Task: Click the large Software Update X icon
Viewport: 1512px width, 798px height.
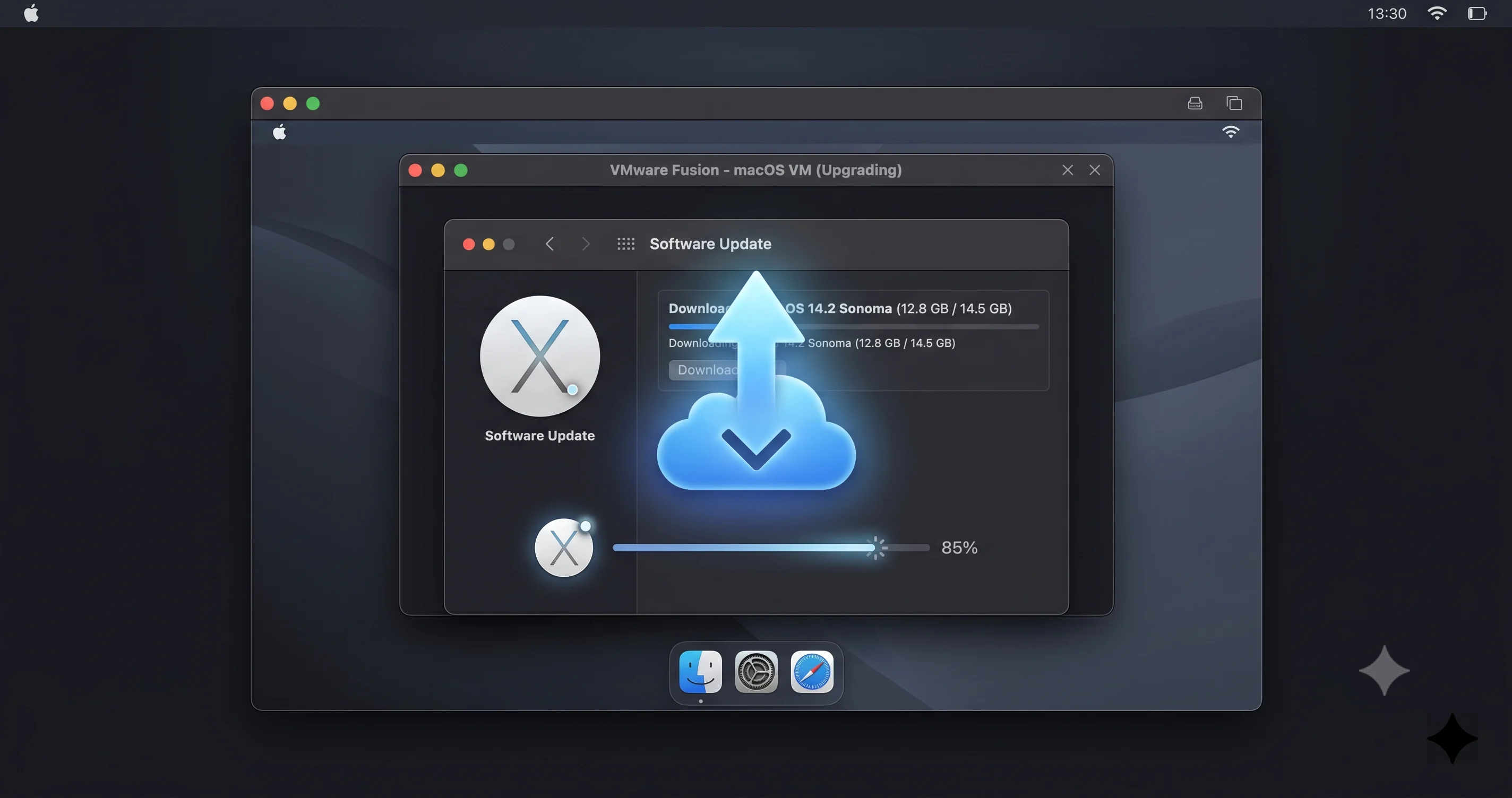Action: pyautogui.click(x=539, y=356)
